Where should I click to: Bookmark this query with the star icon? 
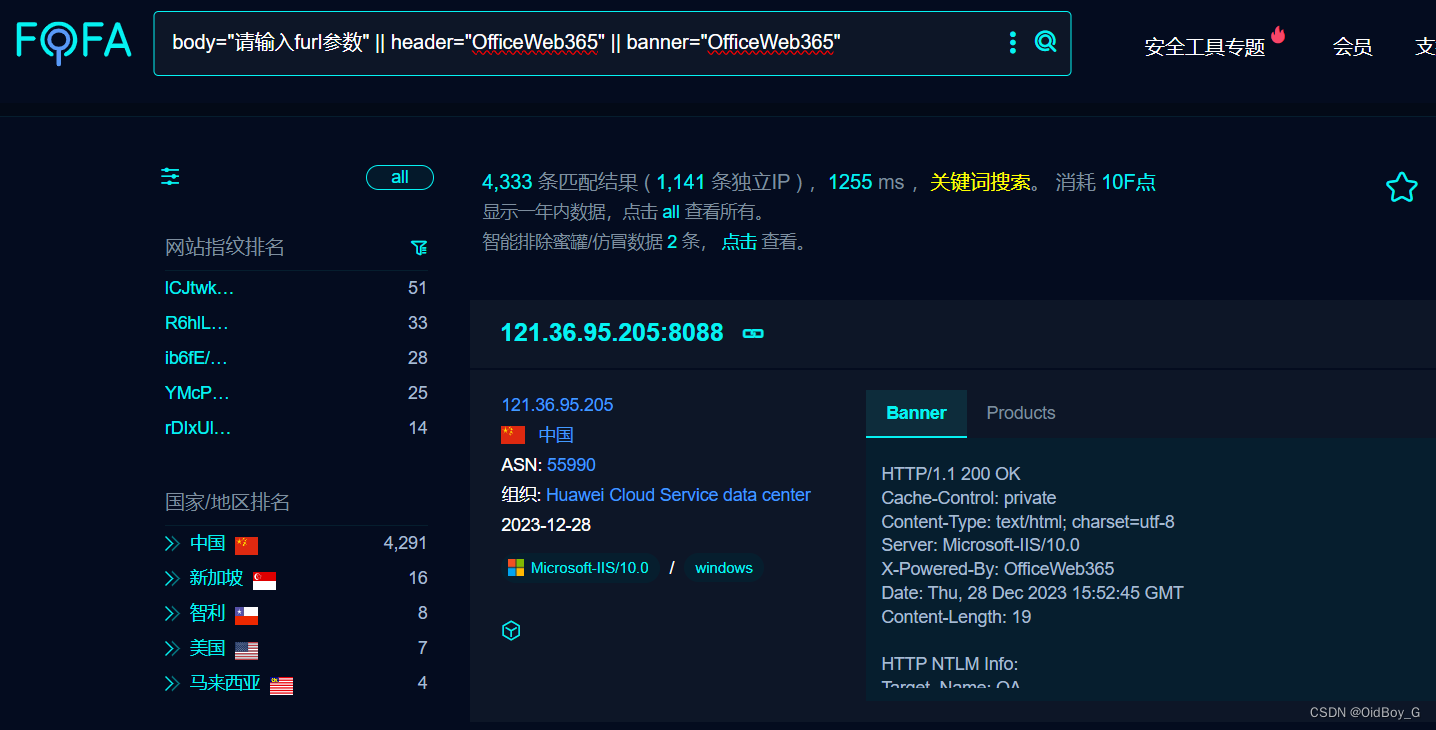(1401, 187)
